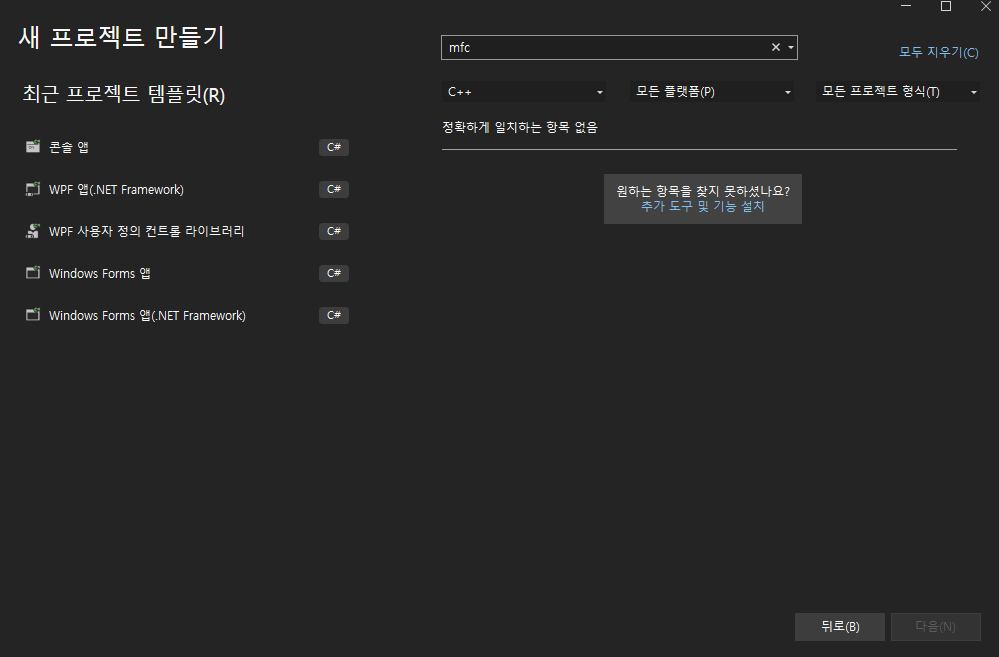Click the mfc search input field
Viewport: 999px width, 657px height.
pos(600,47)
